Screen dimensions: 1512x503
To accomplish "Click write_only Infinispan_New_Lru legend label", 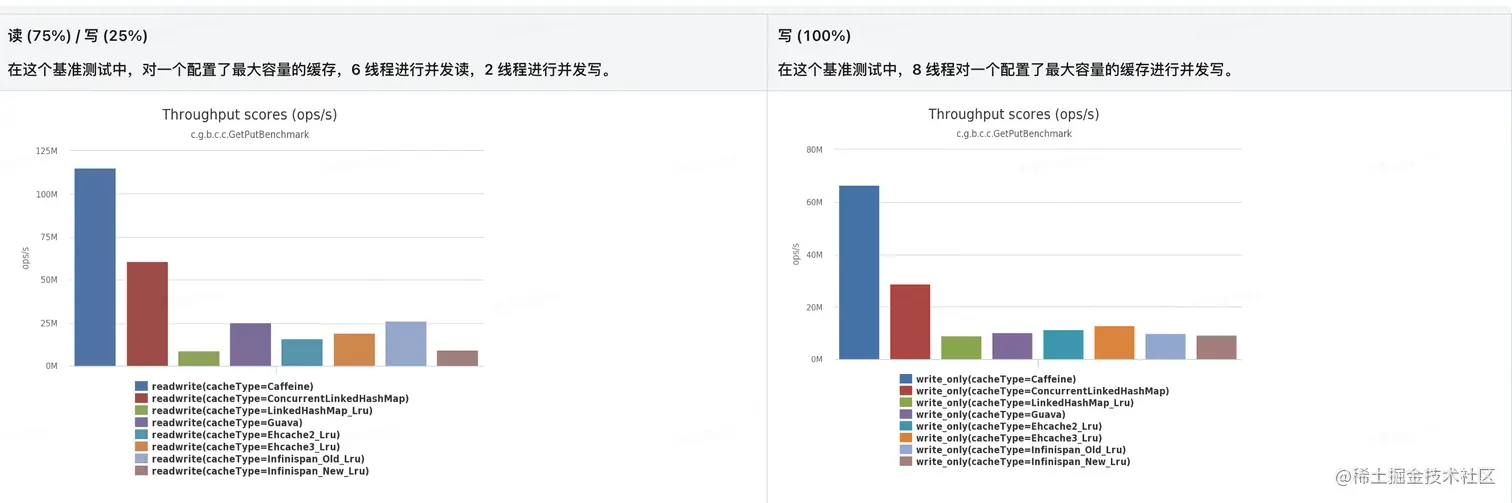I will (x=1023, y=462).
